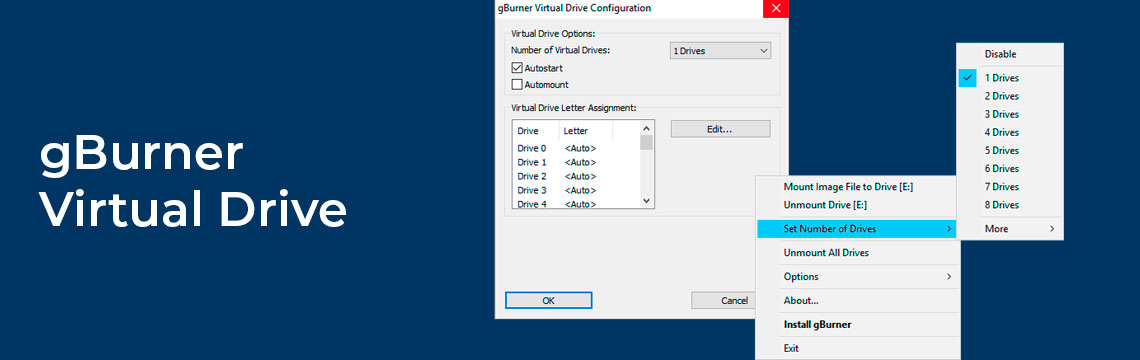
Task: Click the Cancel button in the dialog
Action: (723, 300)
